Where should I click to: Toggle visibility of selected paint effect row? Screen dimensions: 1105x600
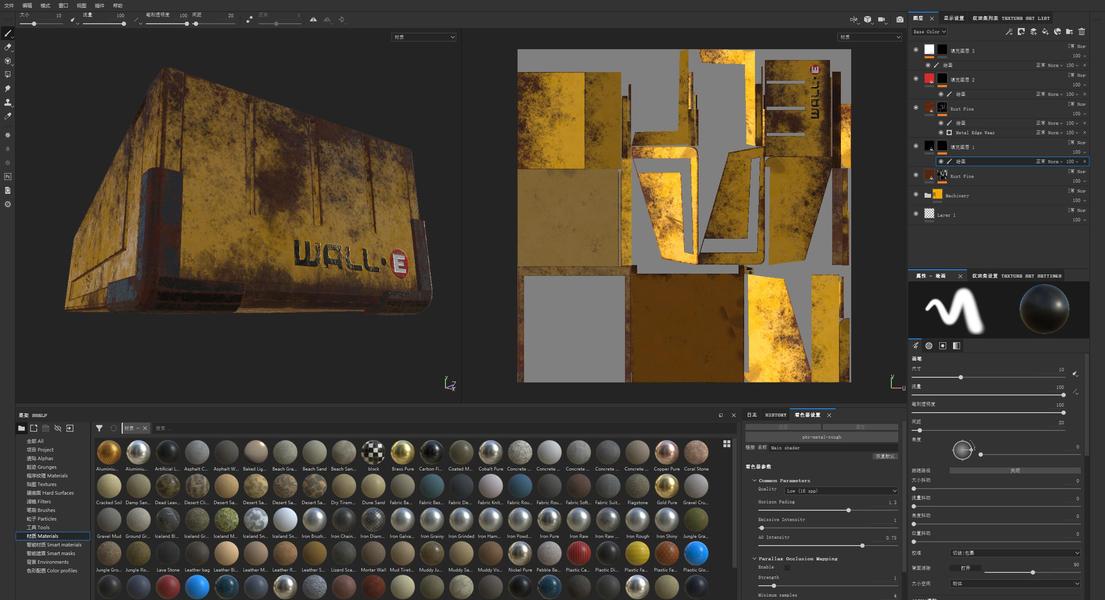click(x=940, y=161)
